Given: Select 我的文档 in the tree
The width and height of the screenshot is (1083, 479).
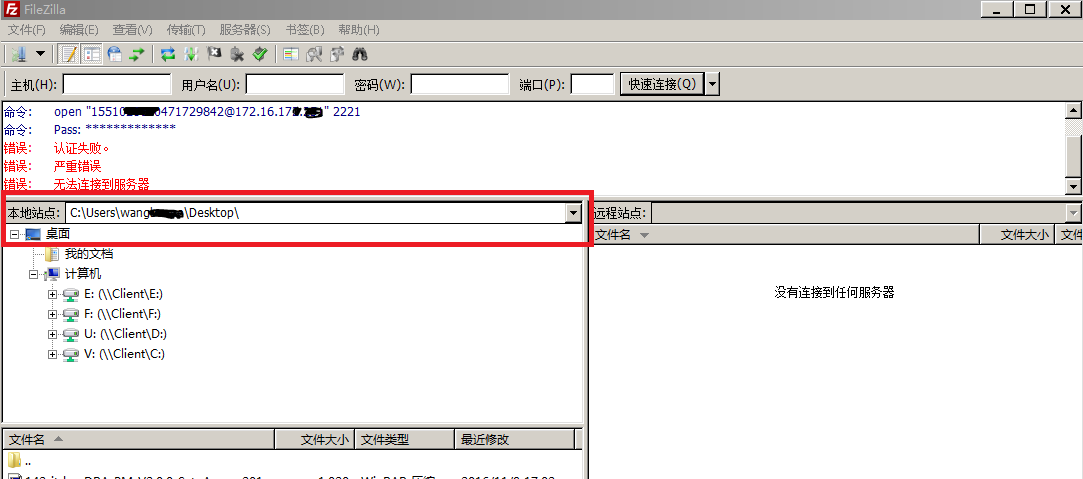Looking at the screenshot, I should [x=89, y=254].
